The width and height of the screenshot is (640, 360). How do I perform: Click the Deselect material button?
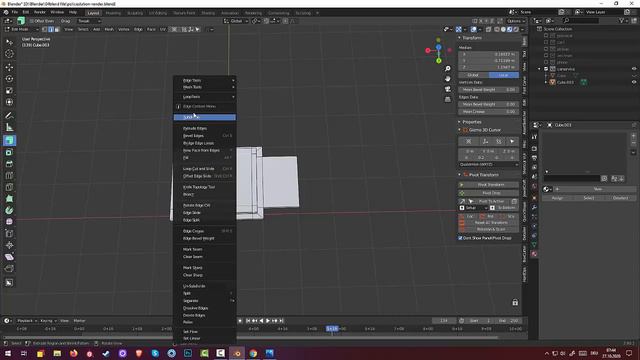[620, 198]
